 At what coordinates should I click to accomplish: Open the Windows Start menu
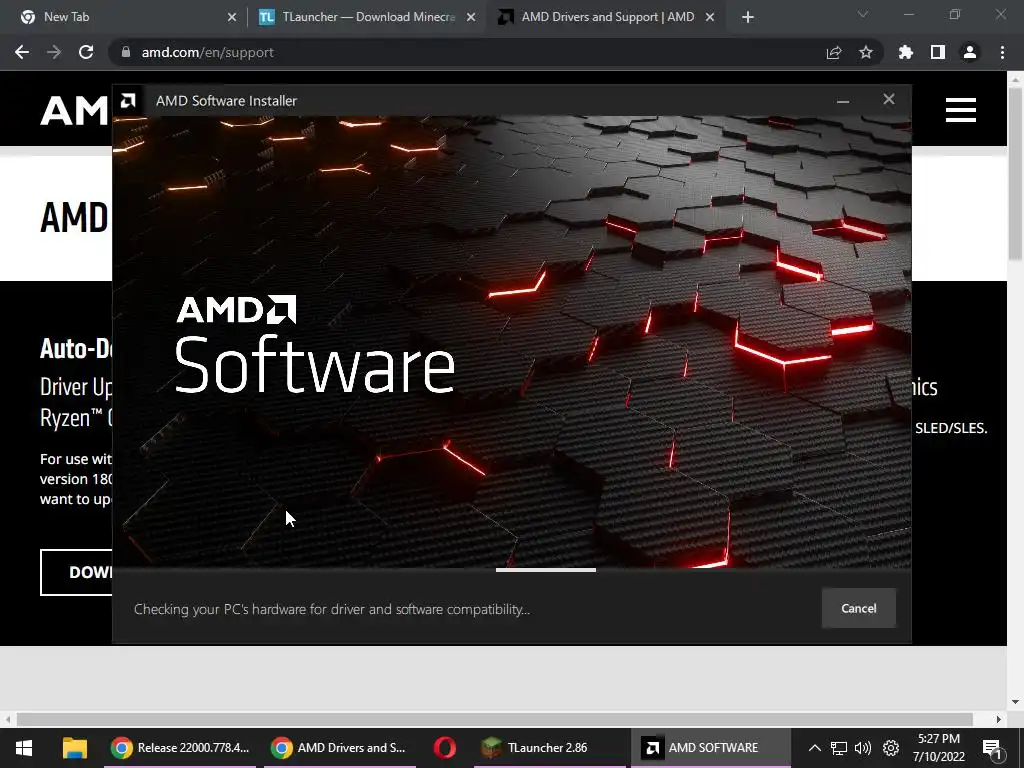(24, 748)
